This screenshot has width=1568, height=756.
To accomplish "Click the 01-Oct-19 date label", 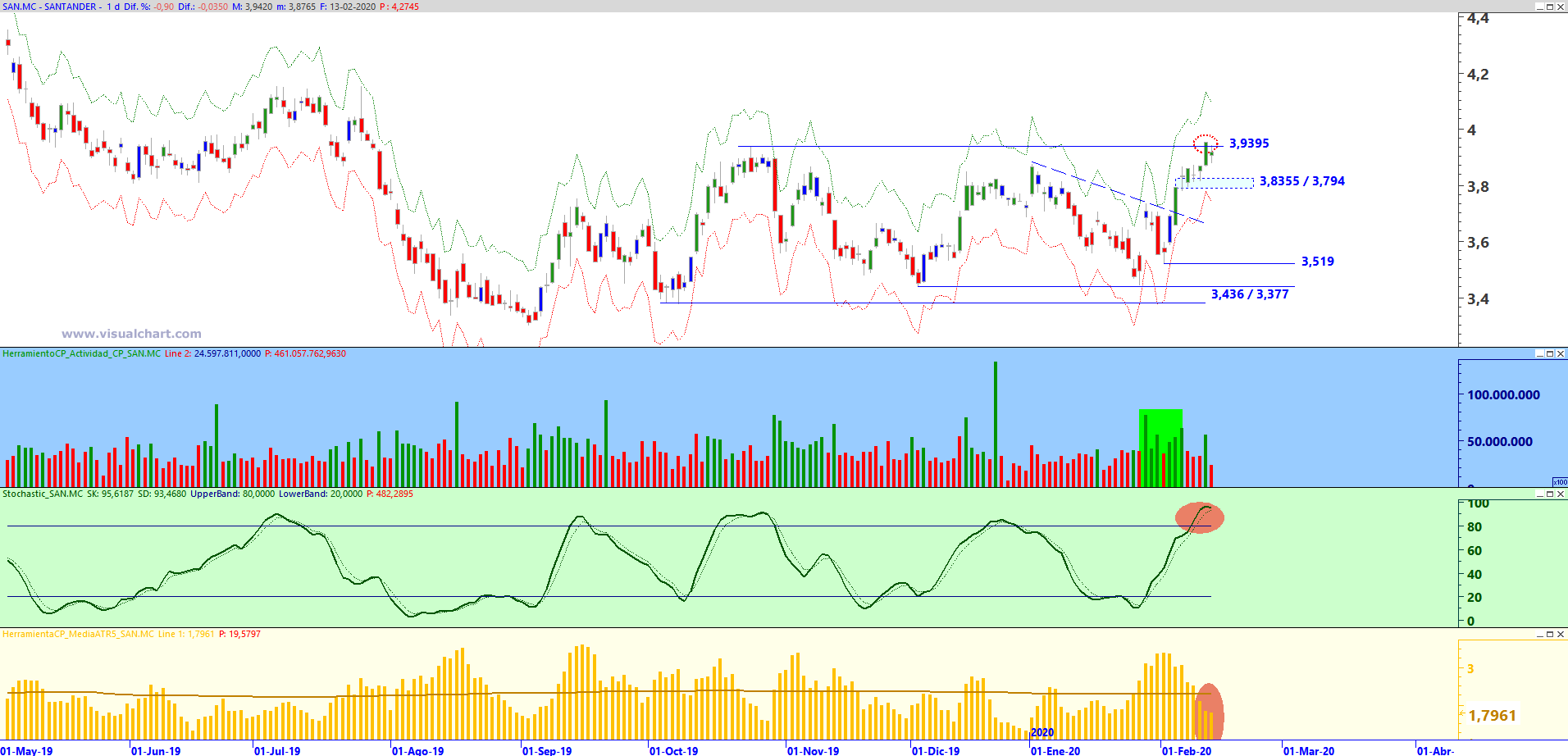I will tap(674, 750).
